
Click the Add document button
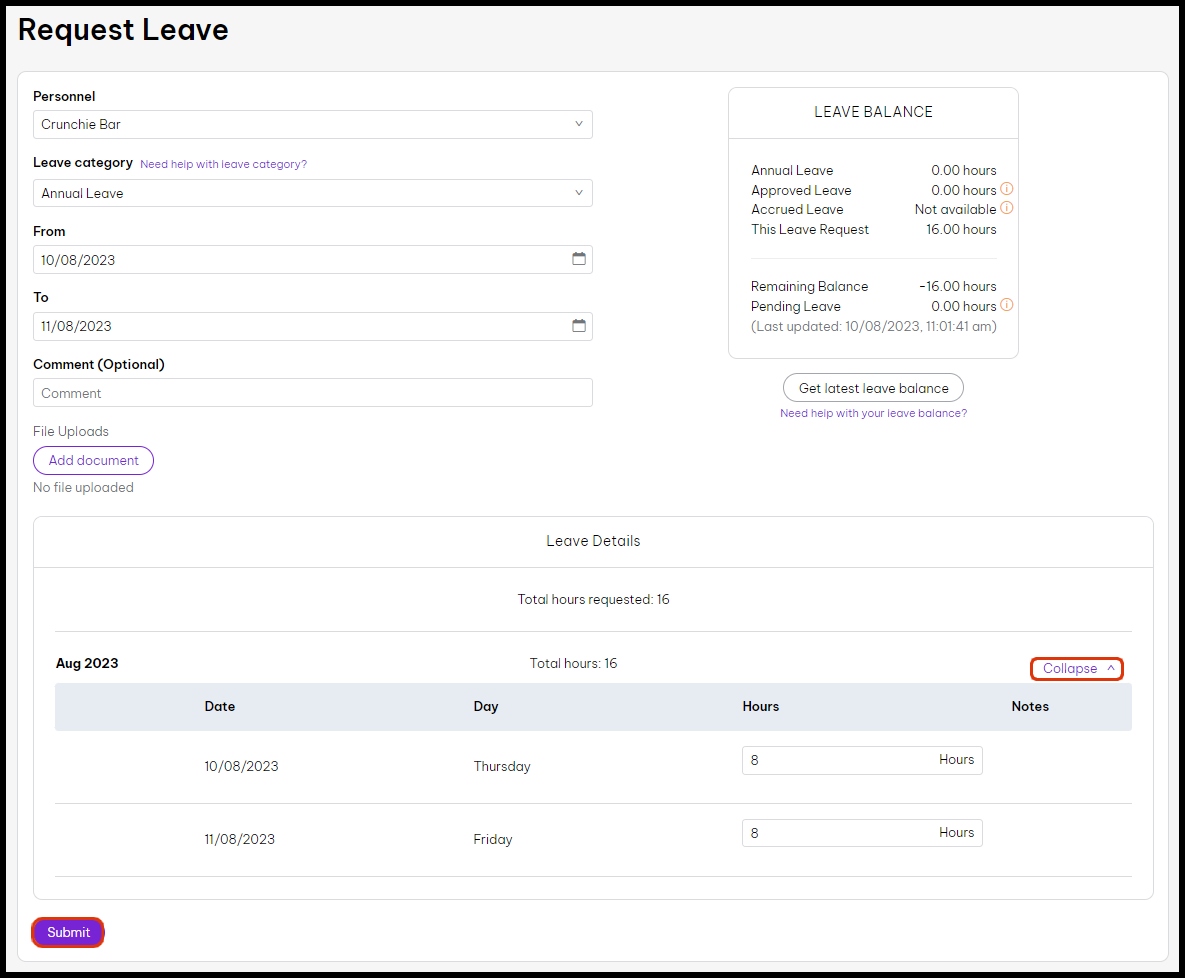click(x=94, y=461)
